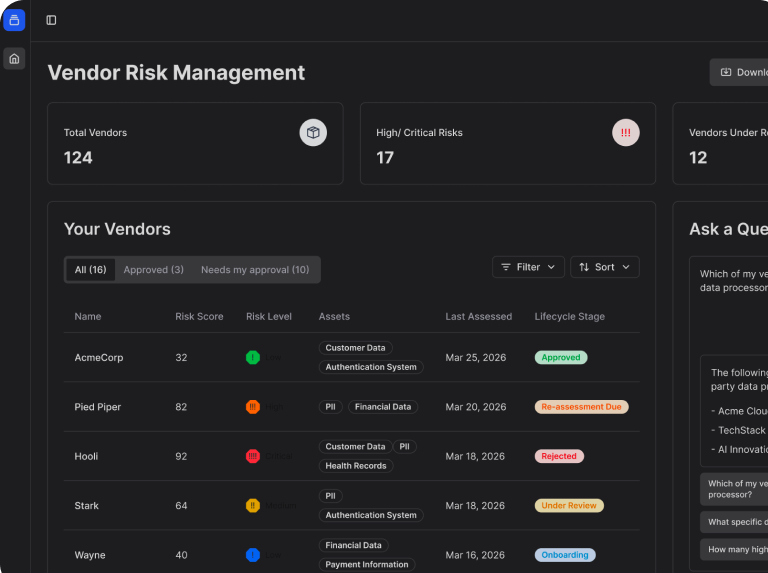Click AcmeCorp's Authentication System tag

(371, 367)
